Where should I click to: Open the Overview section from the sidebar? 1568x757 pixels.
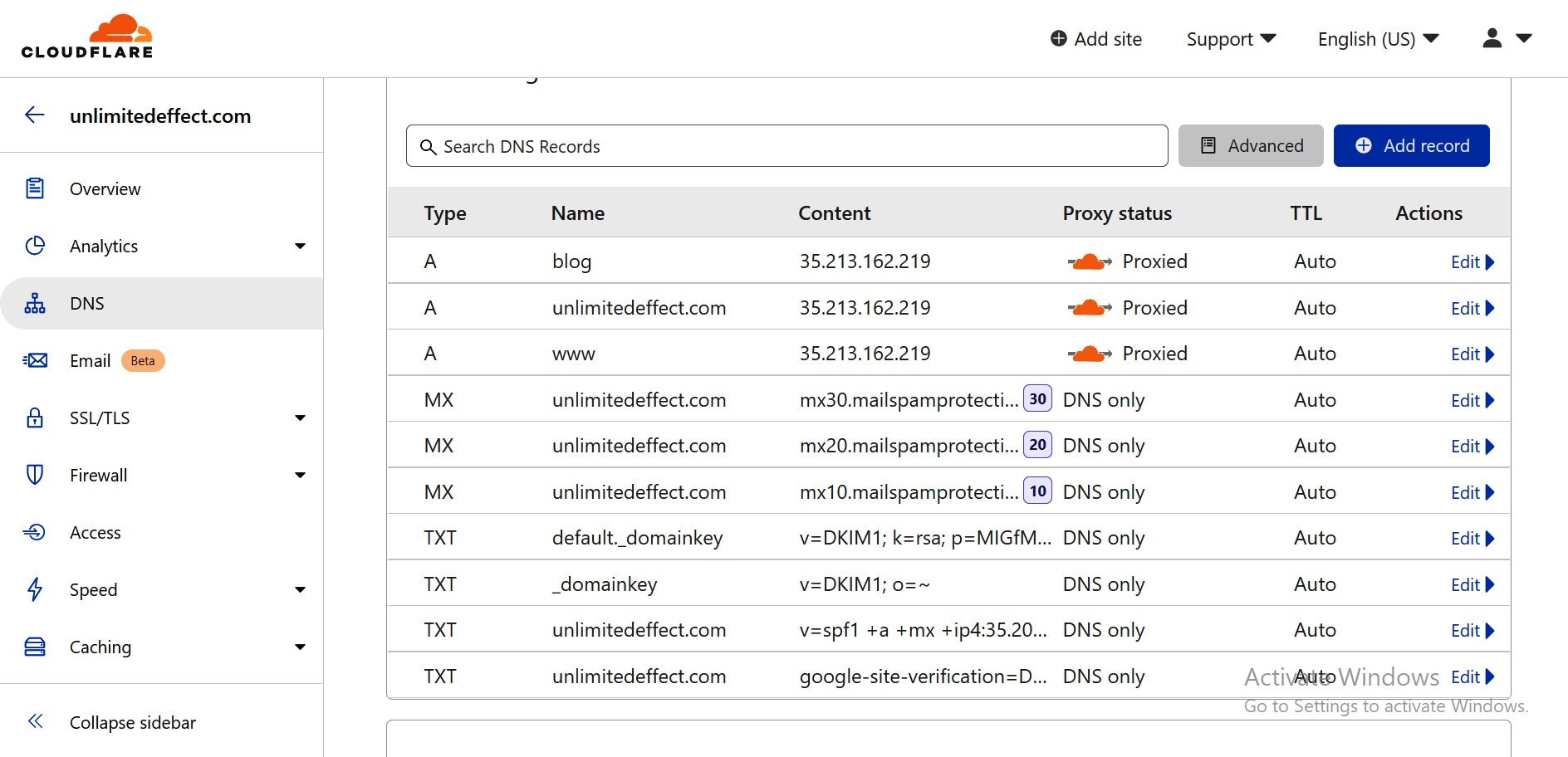click(105, 188)
